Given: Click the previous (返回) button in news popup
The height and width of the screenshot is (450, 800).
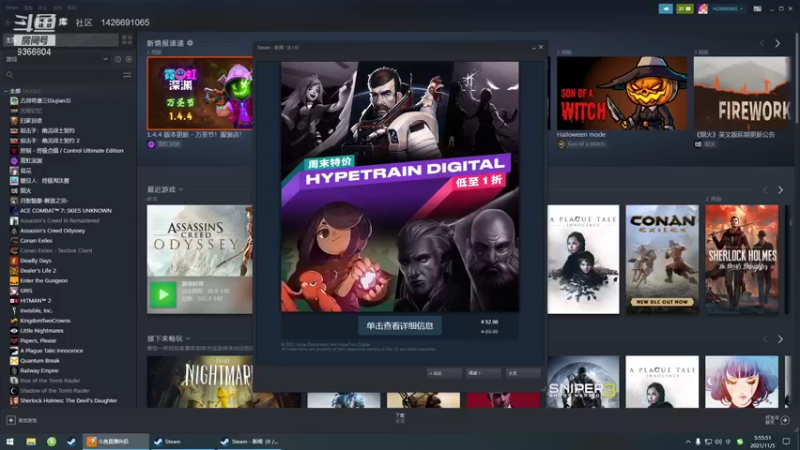Looking at the screenshot, I should click(444, 373).
